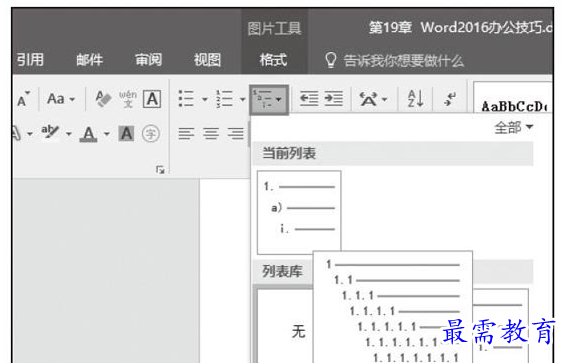Open the Change Case Aa dropdown

click(60, 99)
